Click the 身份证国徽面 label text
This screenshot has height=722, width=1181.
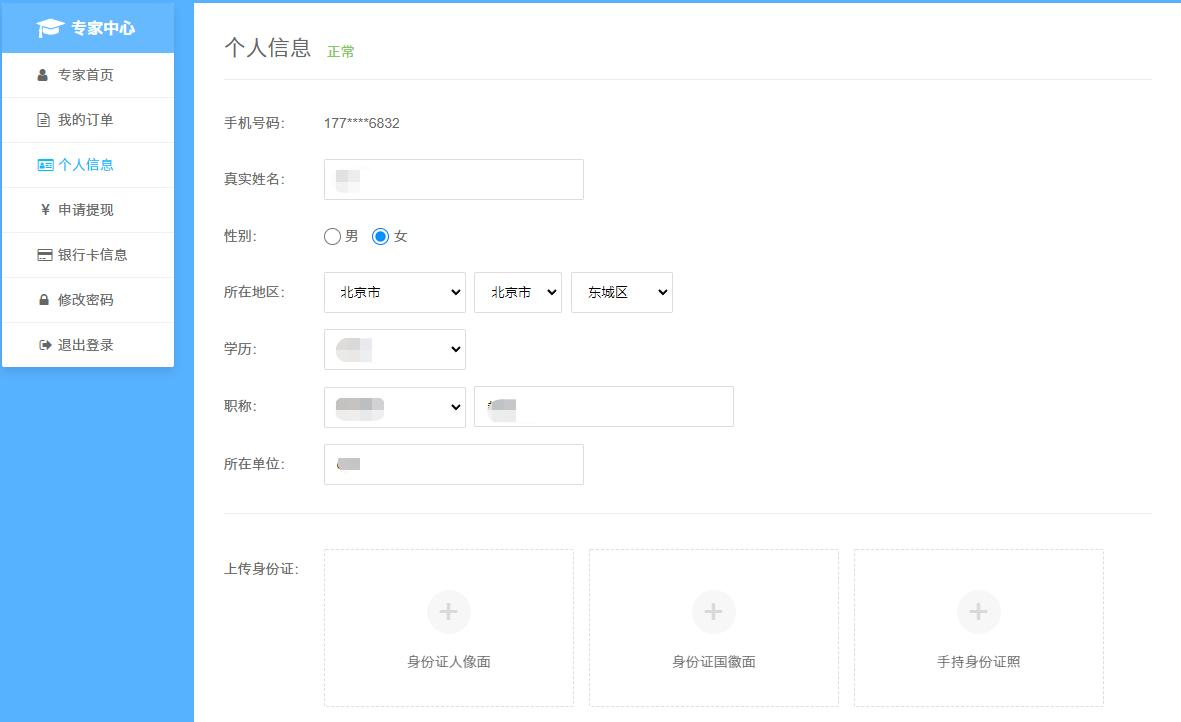(714, 662)
